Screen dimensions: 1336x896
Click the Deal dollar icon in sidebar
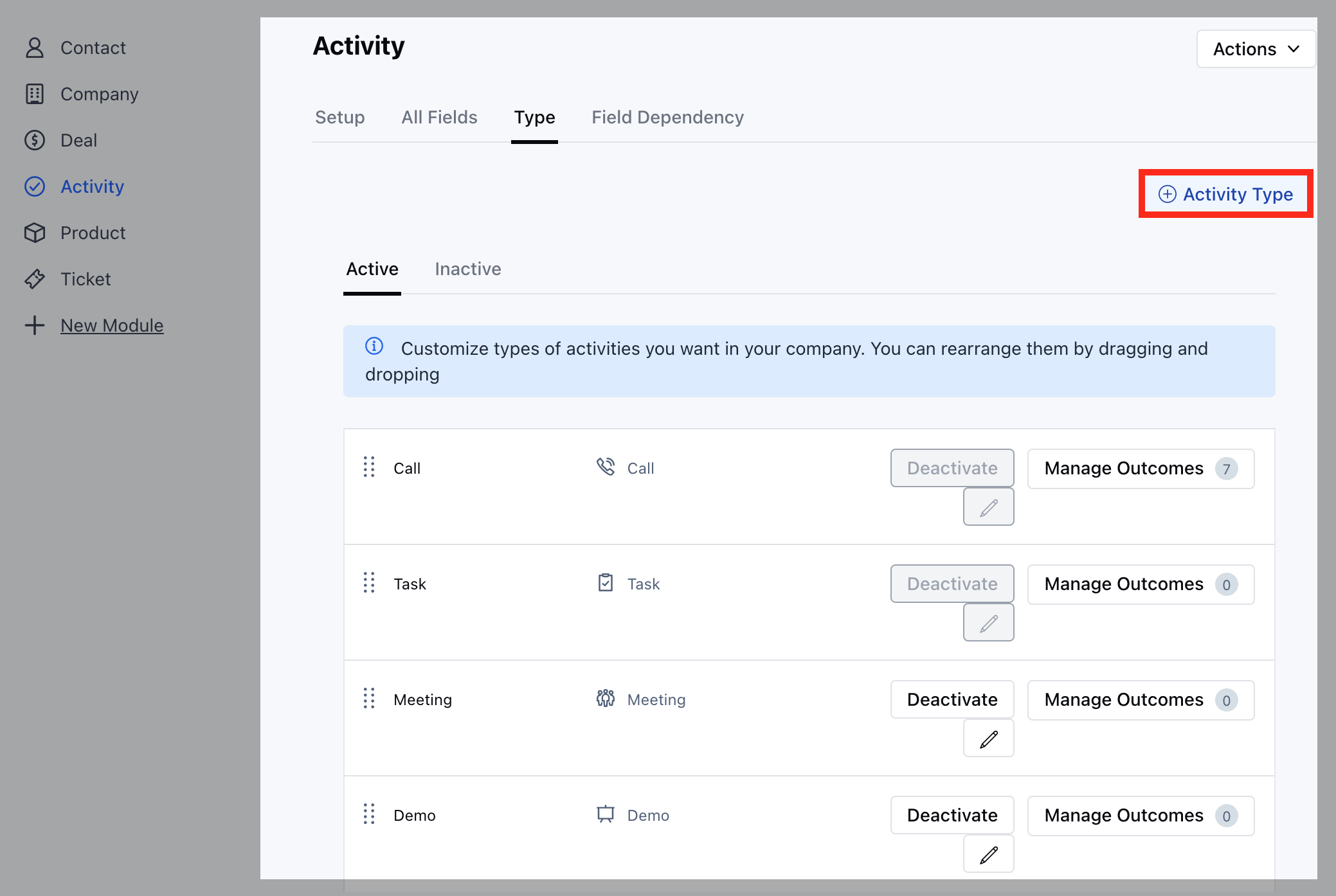(x=35, y=140)
